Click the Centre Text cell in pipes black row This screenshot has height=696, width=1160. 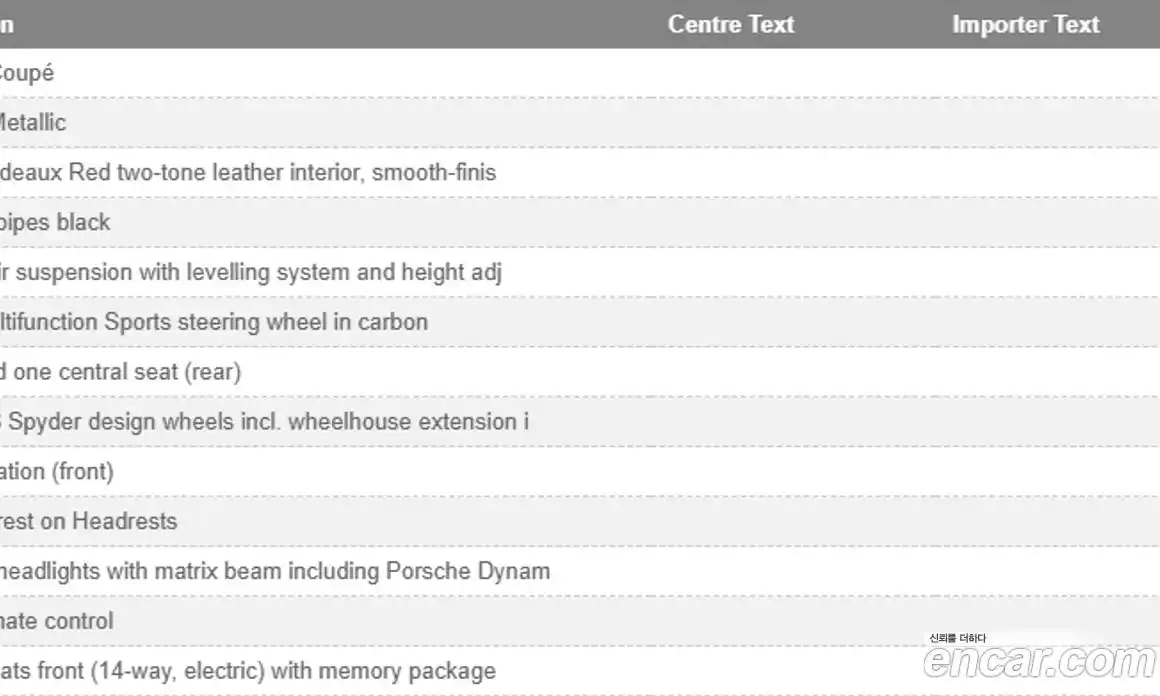pos(730,222)
